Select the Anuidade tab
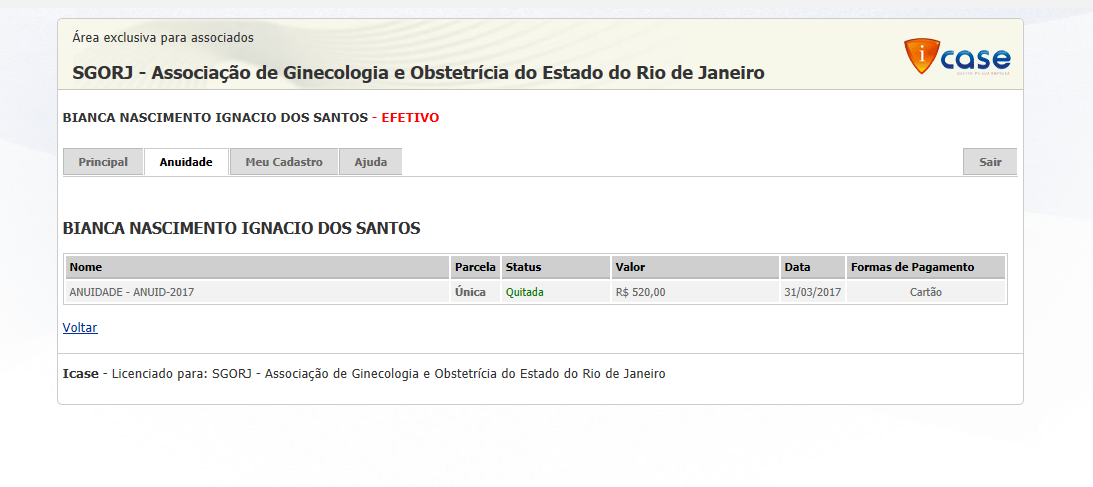 186,162
